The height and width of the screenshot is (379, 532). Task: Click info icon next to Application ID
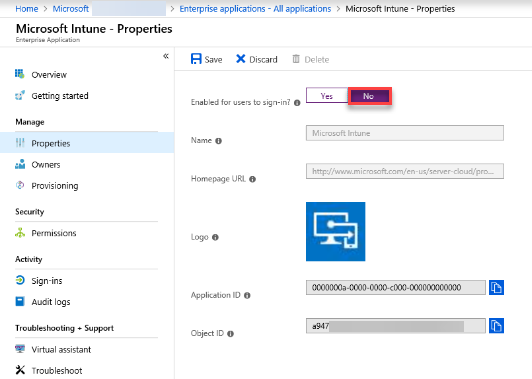click(x=247, y=296)
